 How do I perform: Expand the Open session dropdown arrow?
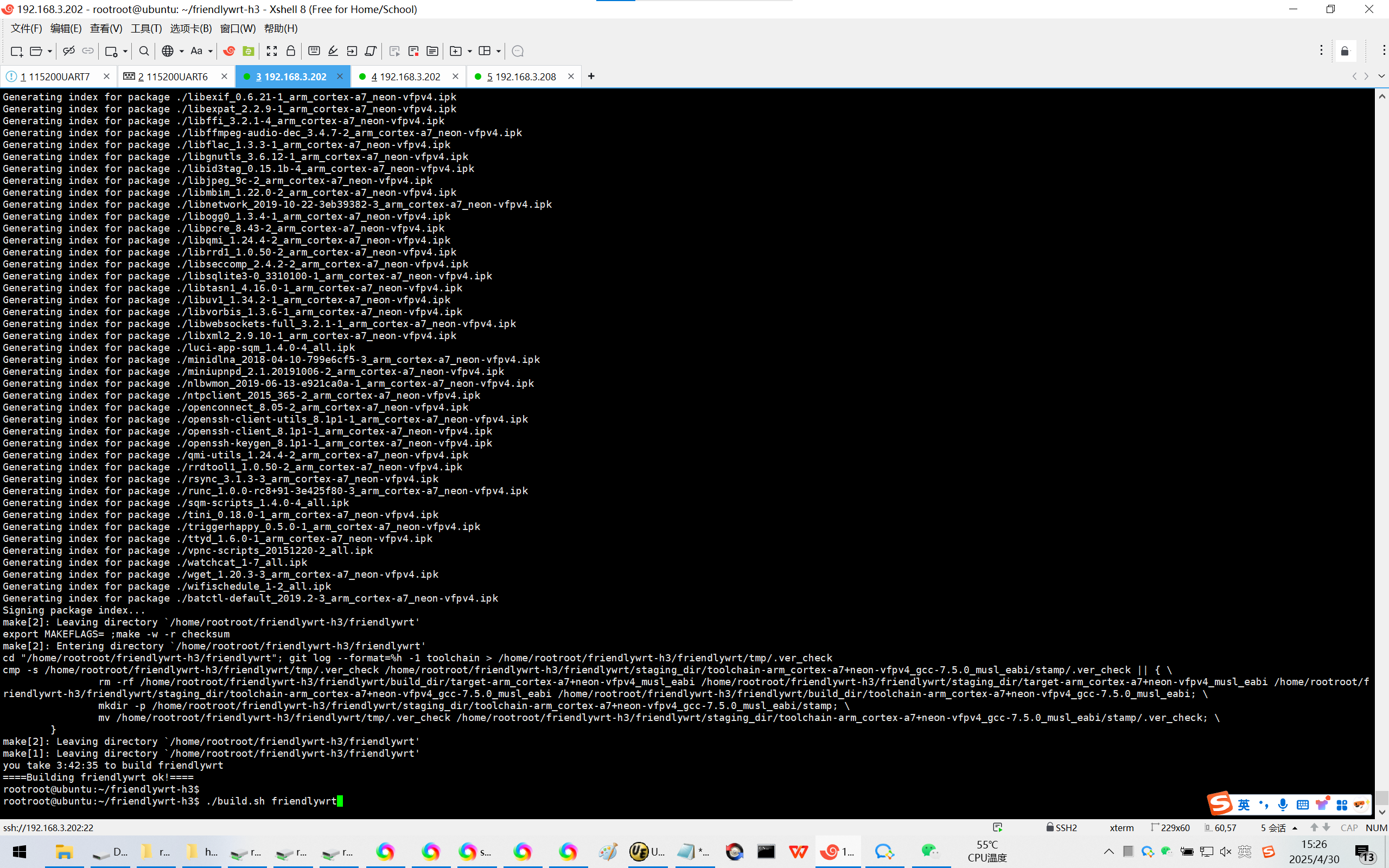tap(50, 51)
